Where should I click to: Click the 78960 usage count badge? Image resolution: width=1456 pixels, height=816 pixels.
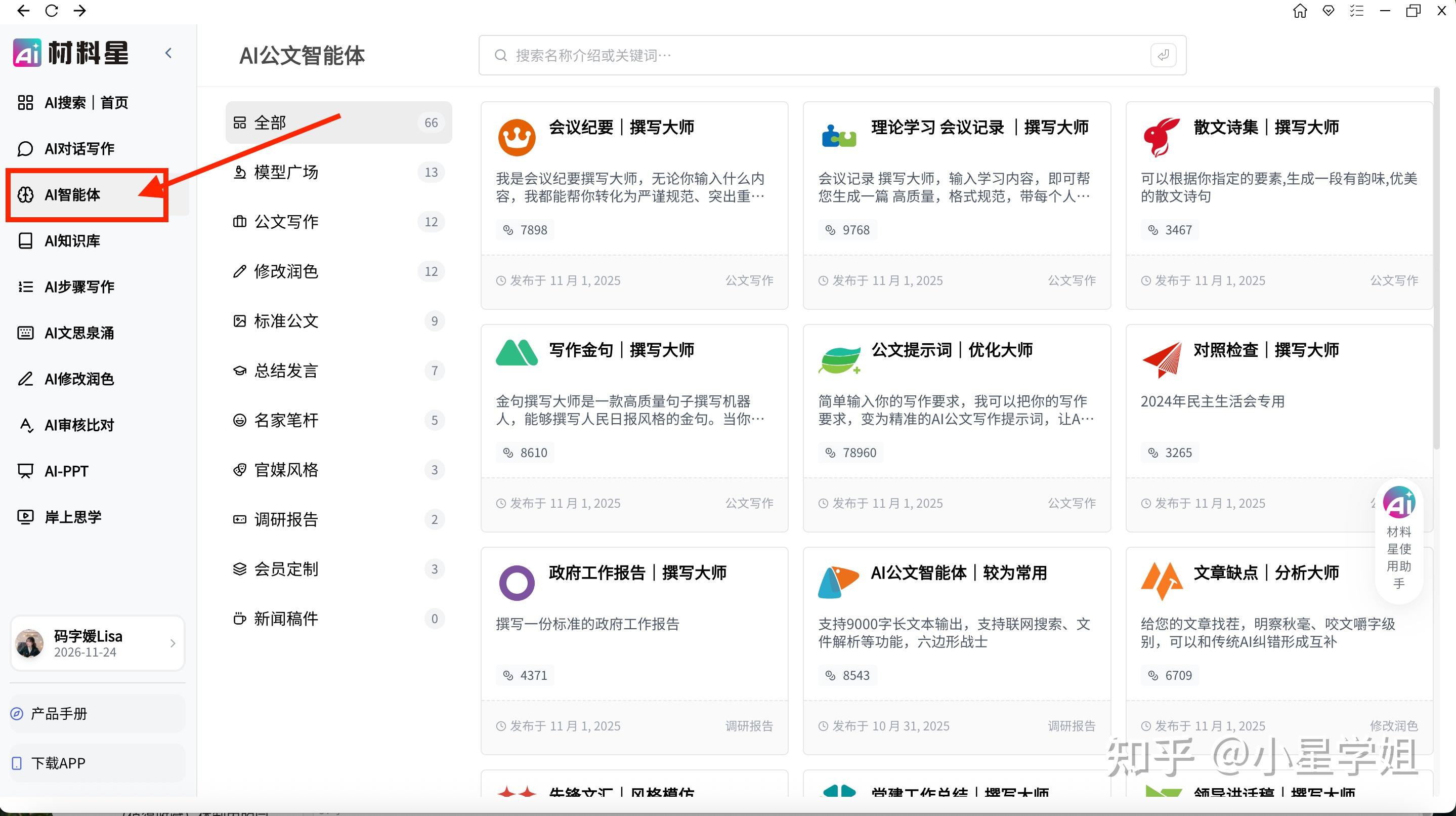(850, 453)
